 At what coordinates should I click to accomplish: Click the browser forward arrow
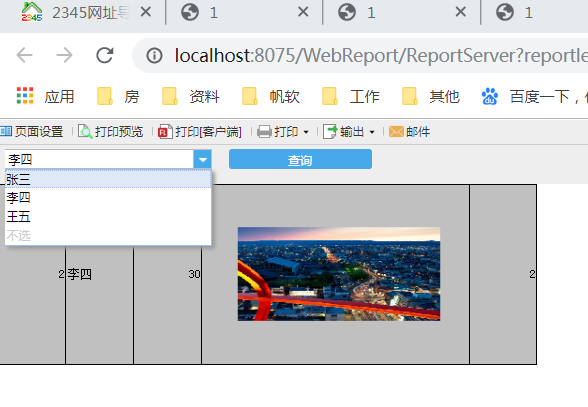[x=64, y=56]
